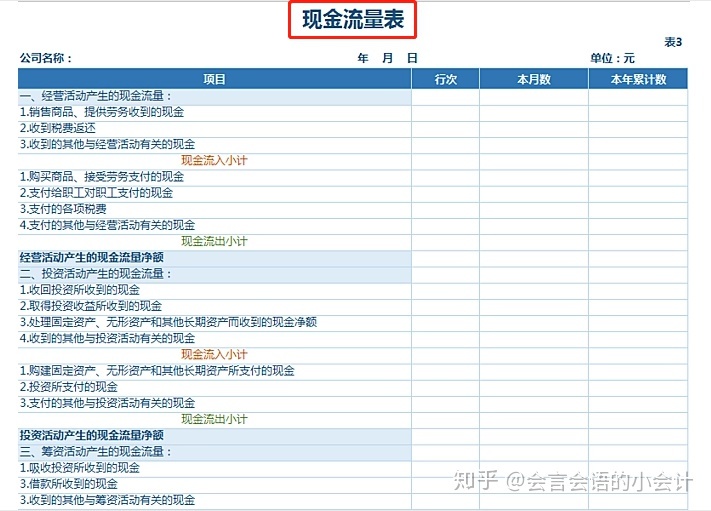This screenshot has height=511, width=711.
Task: Select row 三、筹资活动产生的现金流量
Action: click(353, 453)
